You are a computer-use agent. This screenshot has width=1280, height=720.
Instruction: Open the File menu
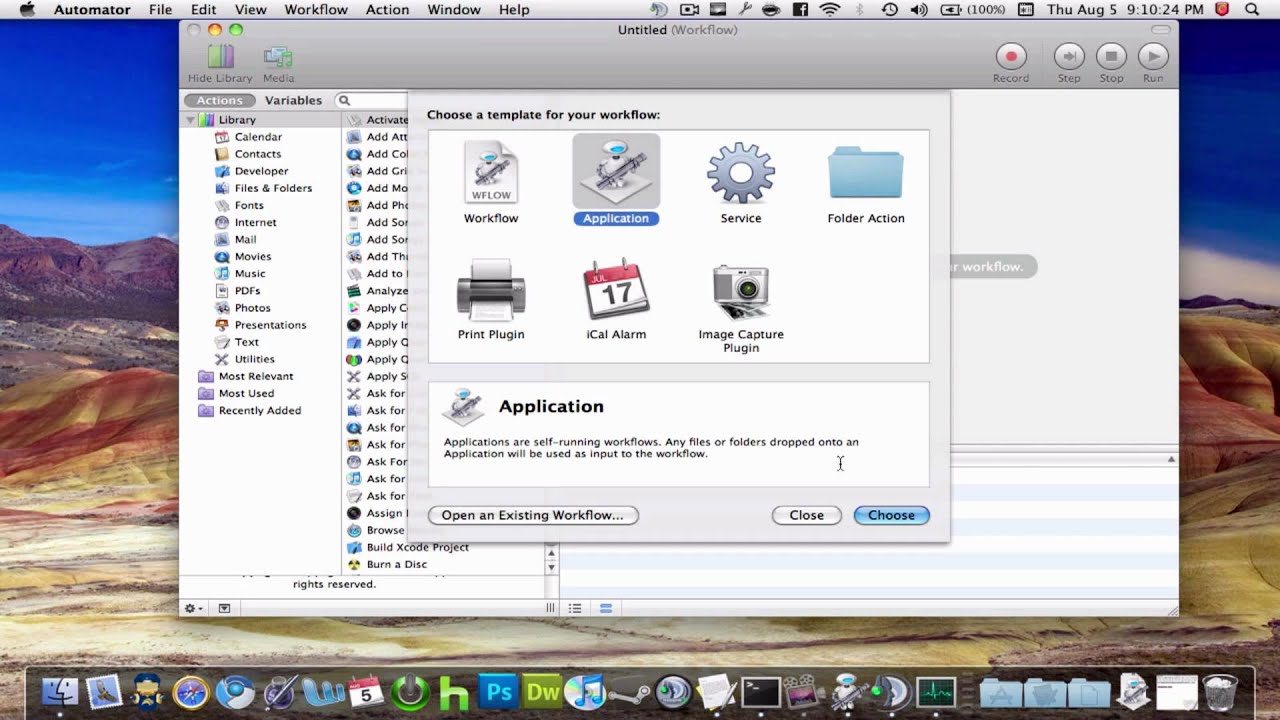click(x=160, y=10)
